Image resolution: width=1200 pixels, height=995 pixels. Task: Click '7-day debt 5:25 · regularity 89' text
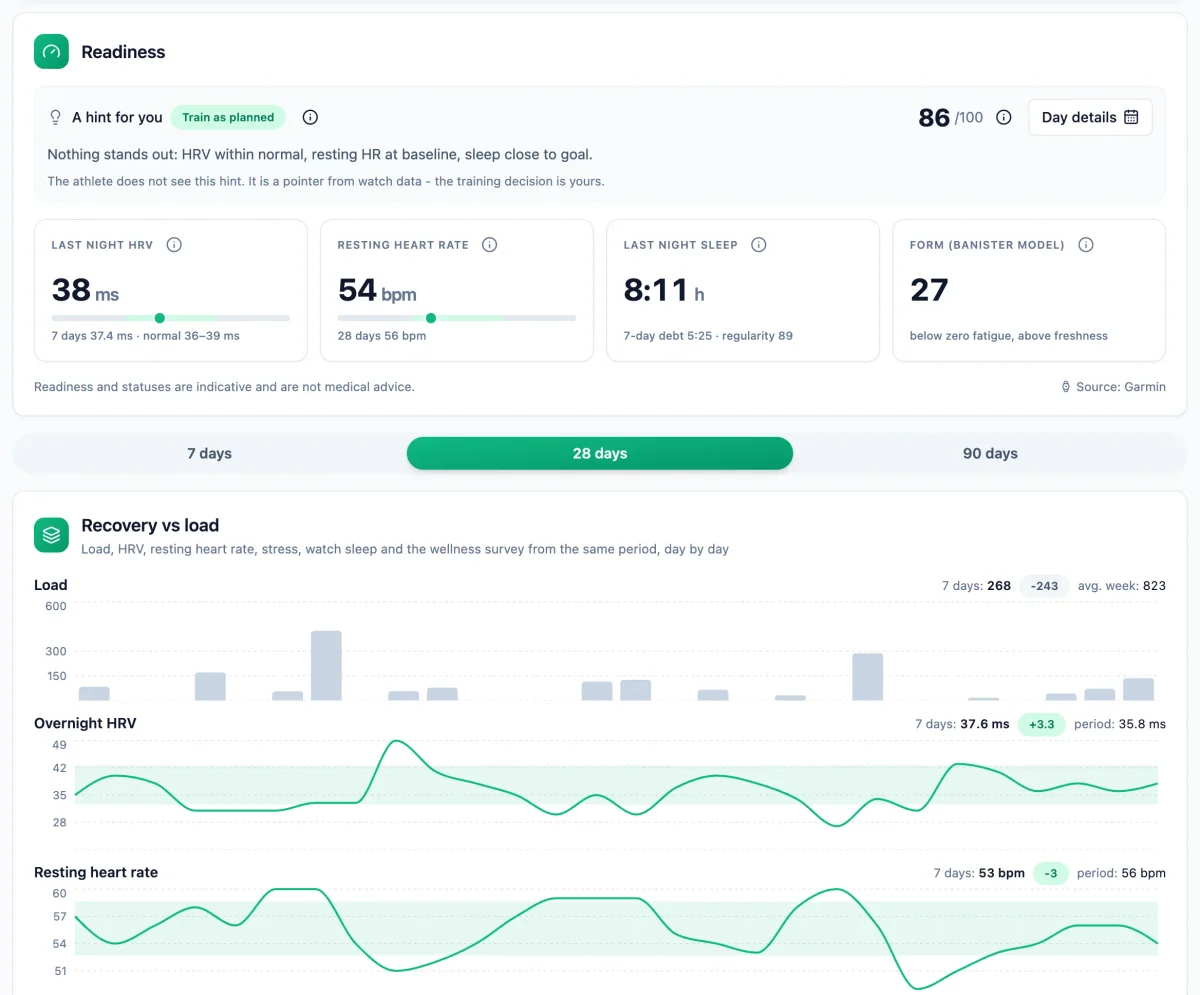[708, 336]
